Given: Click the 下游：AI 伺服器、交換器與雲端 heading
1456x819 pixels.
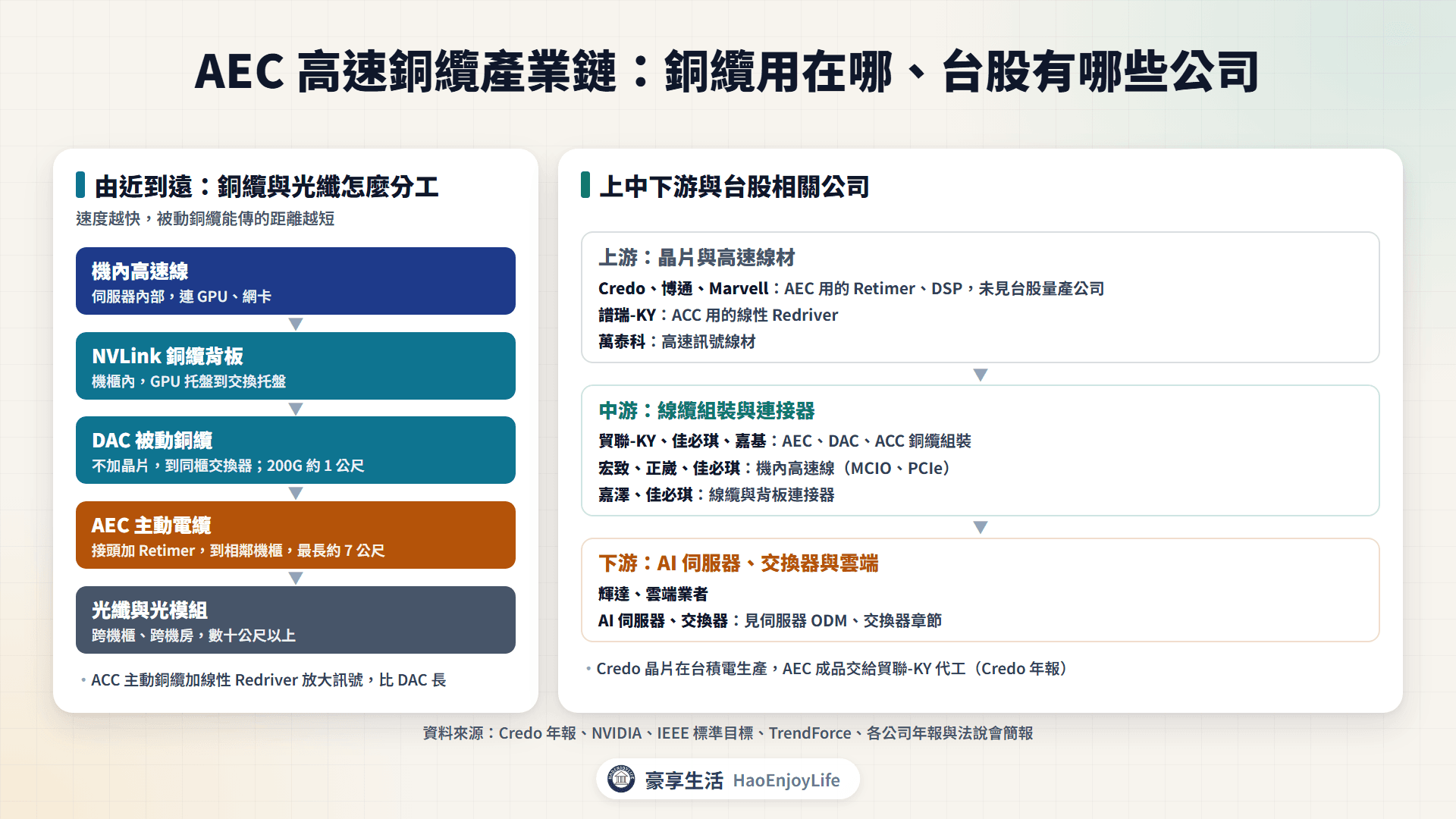Looking at the screenshot, I should coord(738,563).
